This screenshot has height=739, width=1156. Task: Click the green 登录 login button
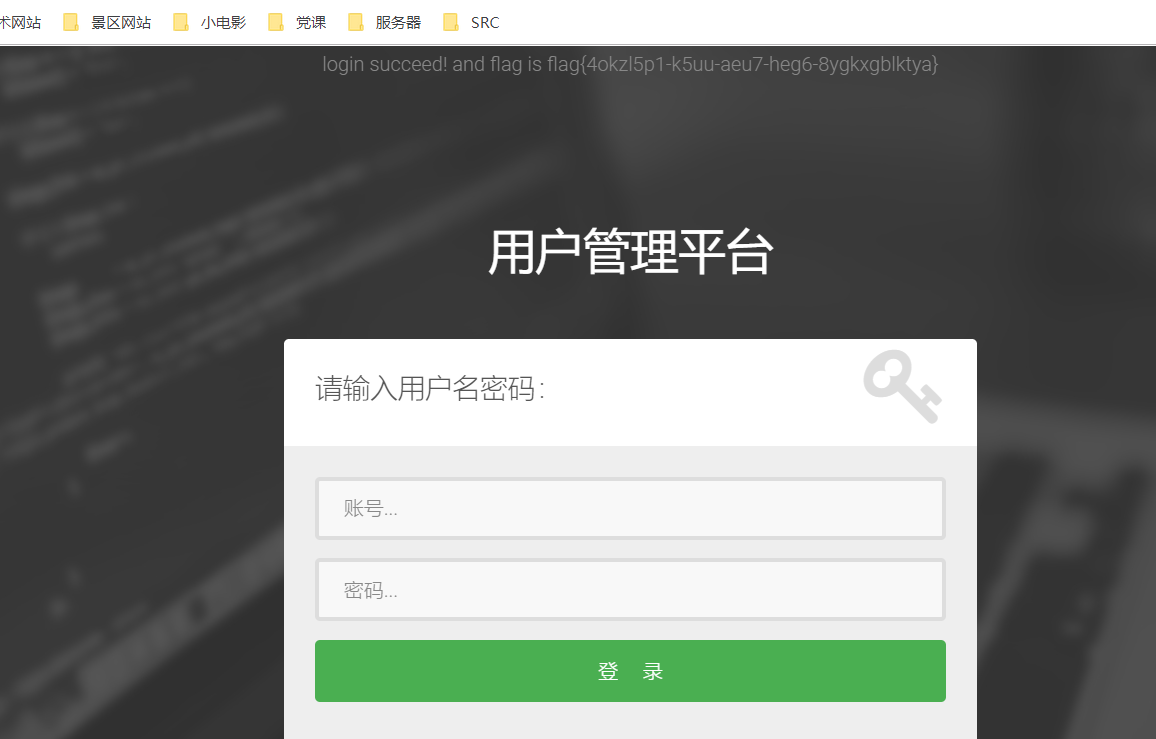[x=630, y=670]
